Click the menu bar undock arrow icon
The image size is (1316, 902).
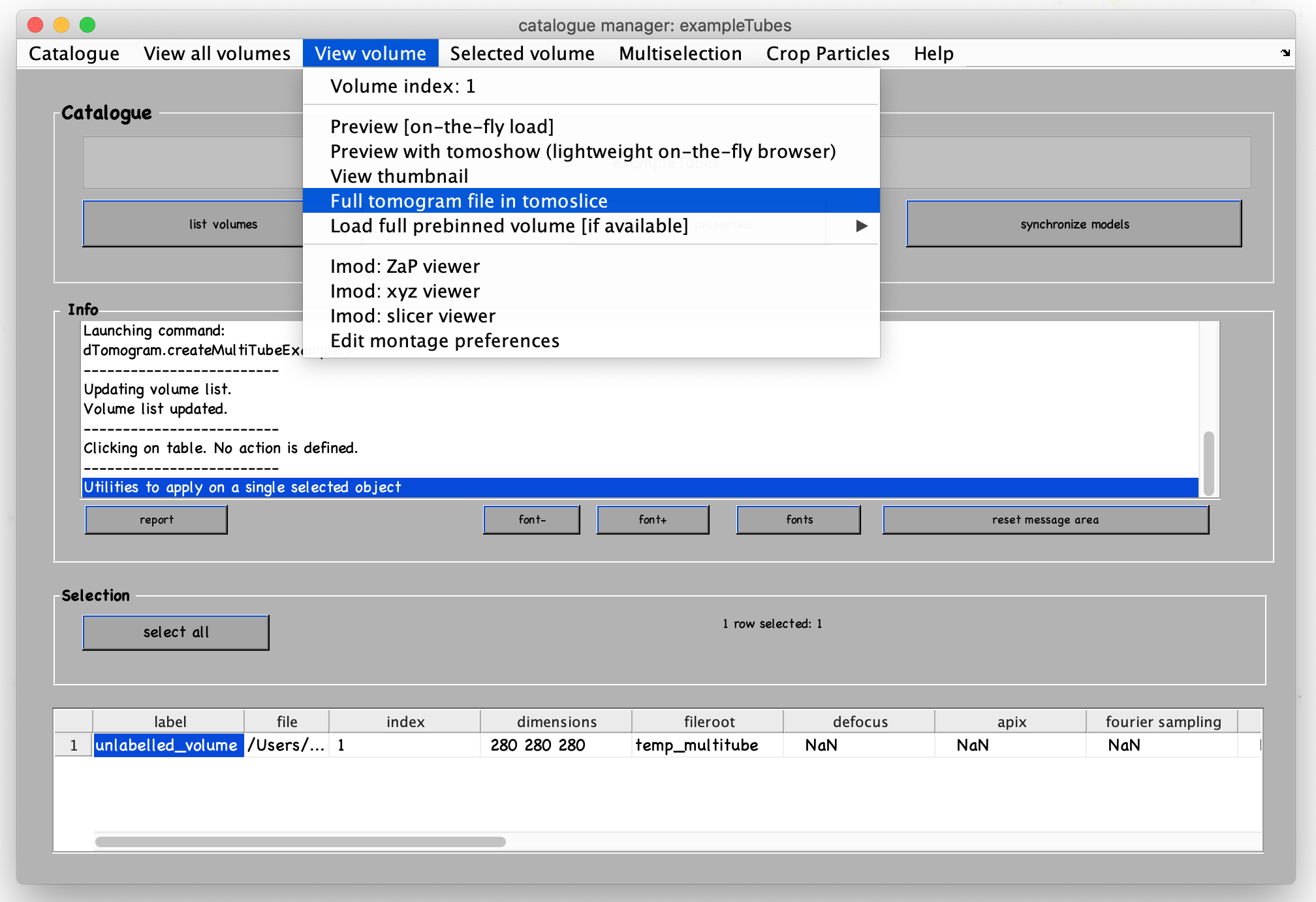(x=1285, y=53)
